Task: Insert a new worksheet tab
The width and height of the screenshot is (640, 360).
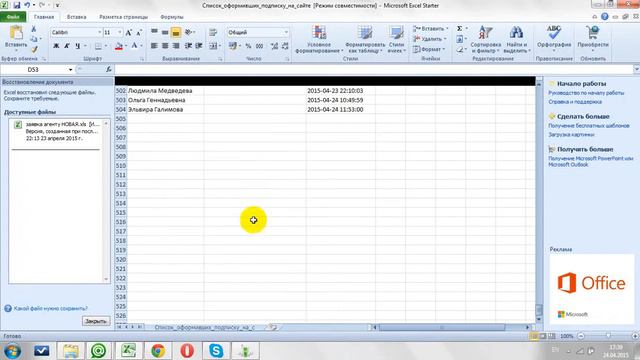Action: point(272,327)
